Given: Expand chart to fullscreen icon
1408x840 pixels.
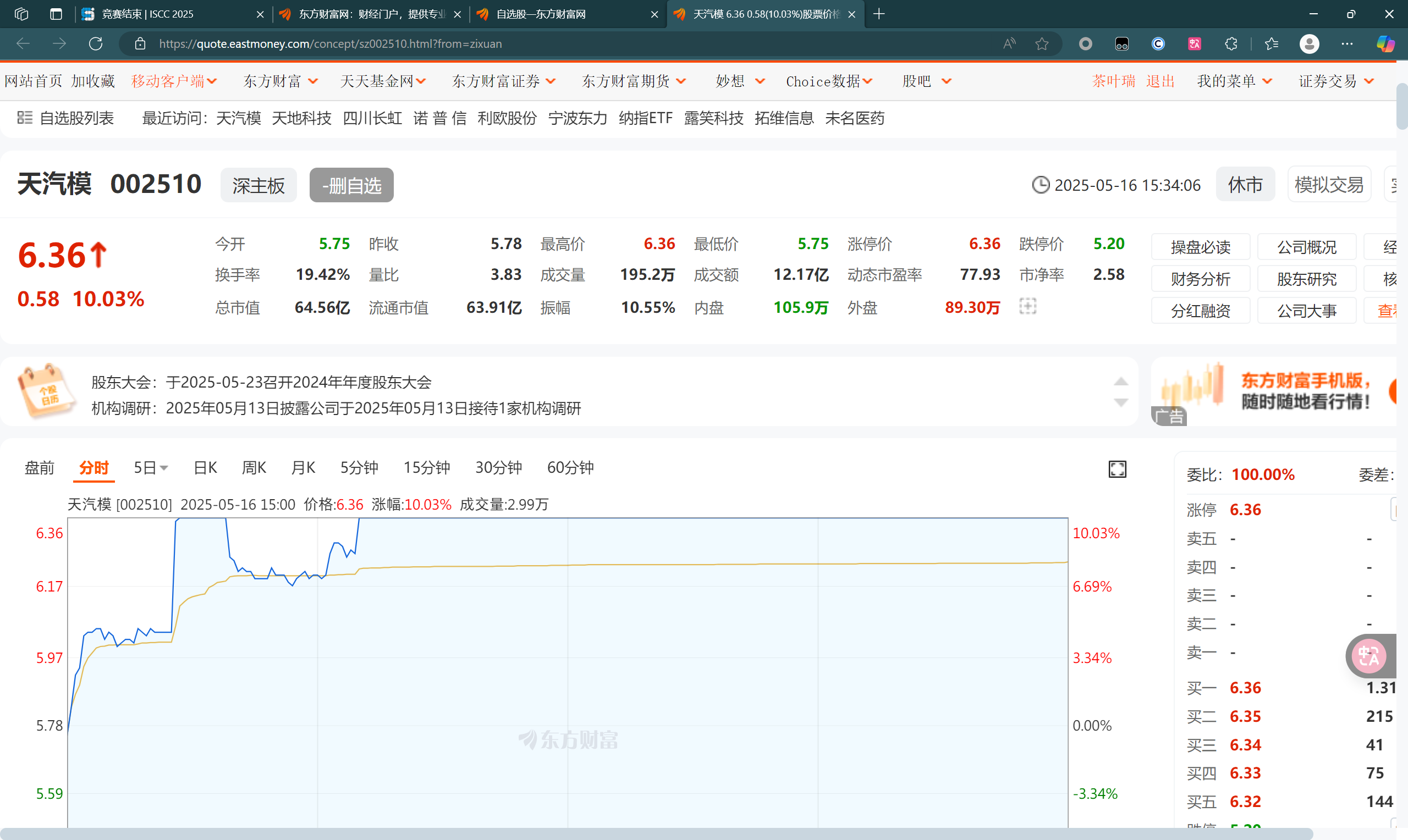Looking at the screenshot, I should (x=1117, y=469).
